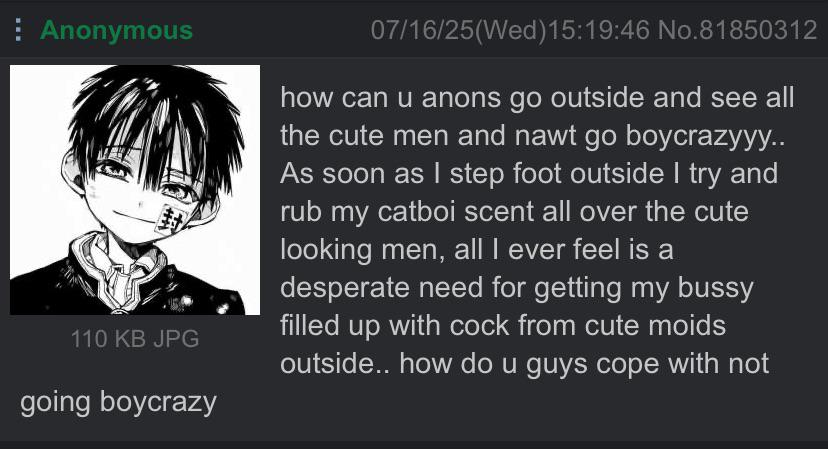Click the (Wed) weekday label

point(510,30)
